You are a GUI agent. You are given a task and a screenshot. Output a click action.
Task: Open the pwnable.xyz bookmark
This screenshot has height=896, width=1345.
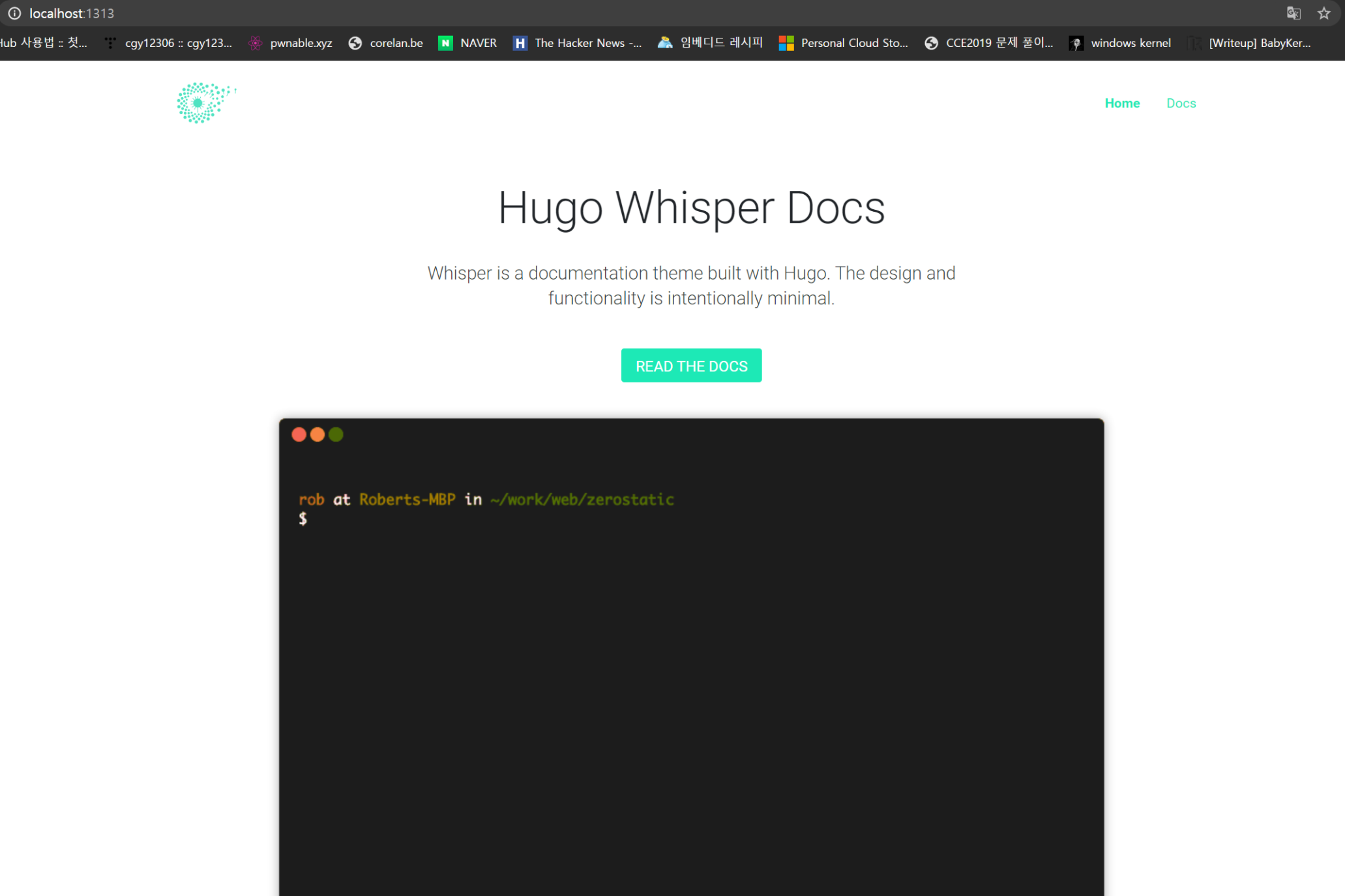[290, 43]
